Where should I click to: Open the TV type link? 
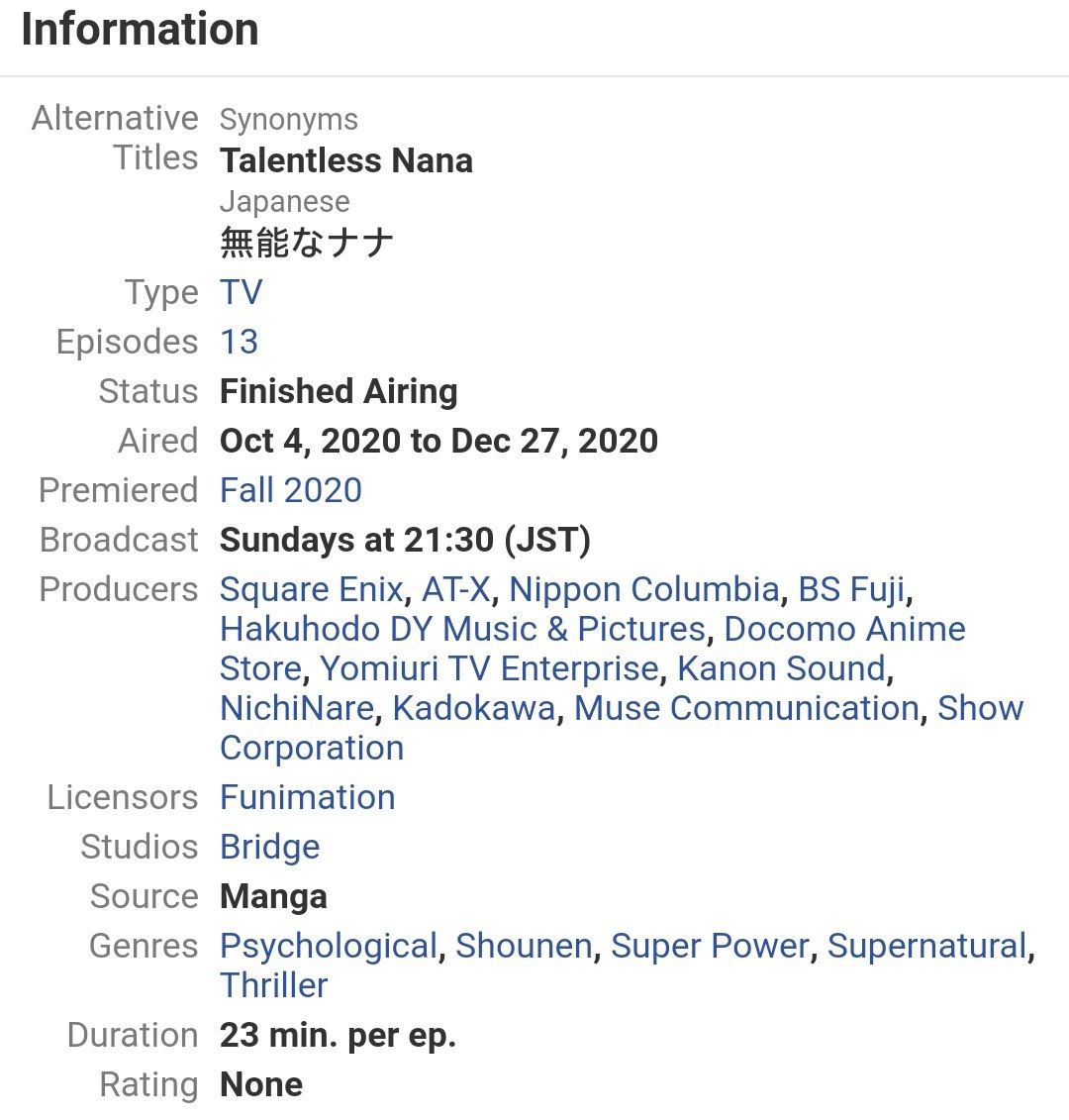coord(242,292)
